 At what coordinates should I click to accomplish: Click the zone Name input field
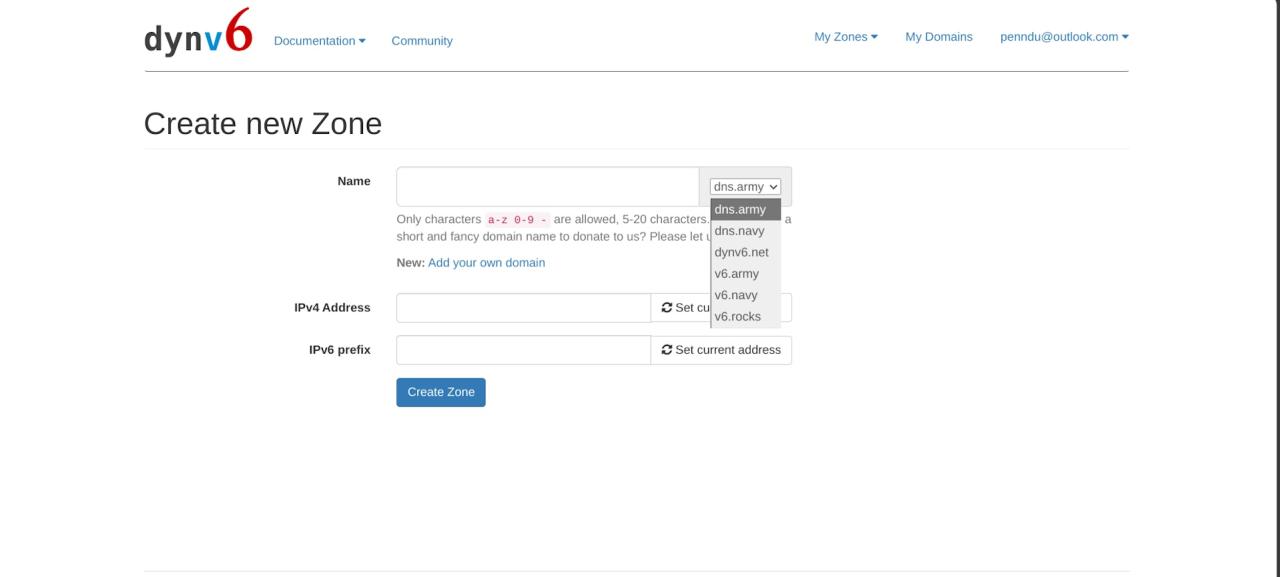coord(547,187)
